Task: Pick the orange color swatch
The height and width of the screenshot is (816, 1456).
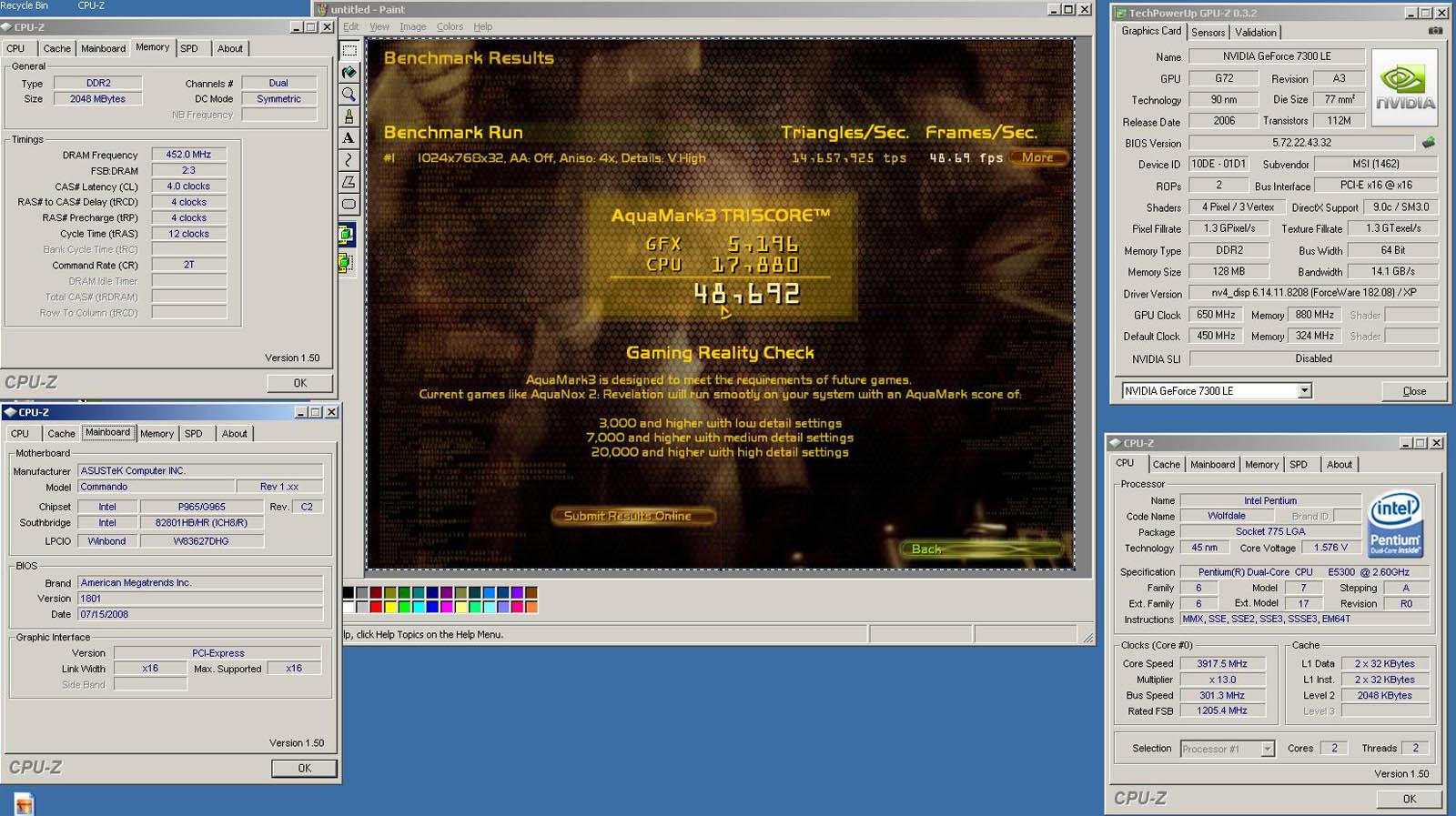Action: (531, 607)
